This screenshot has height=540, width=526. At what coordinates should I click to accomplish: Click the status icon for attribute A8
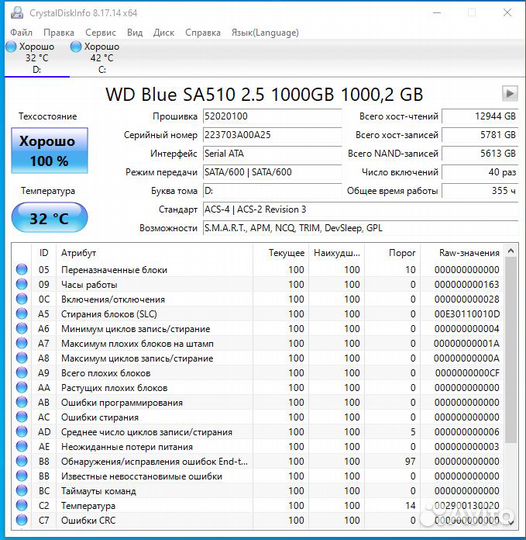click(22, 358)
